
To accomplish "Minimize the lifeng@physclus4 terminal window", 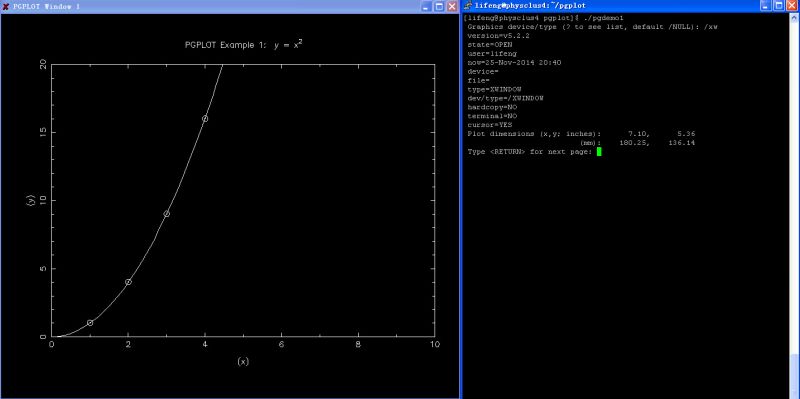I will [x=766, y=6].
